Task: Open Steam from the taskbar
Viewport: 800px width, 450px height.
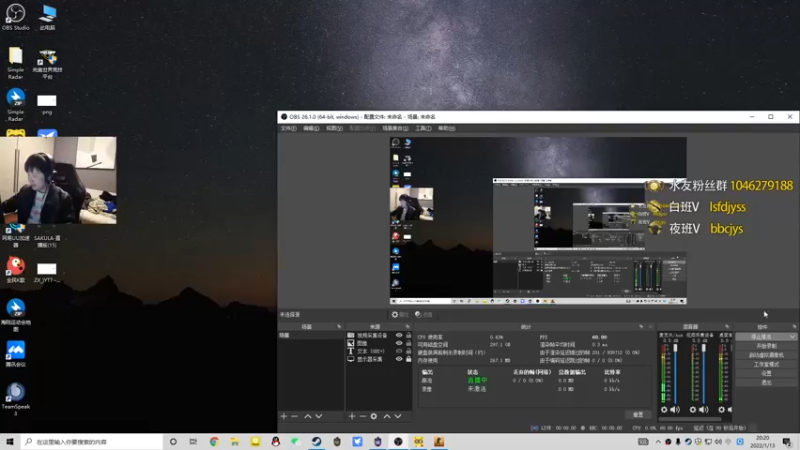Action: tap(316, 442)
